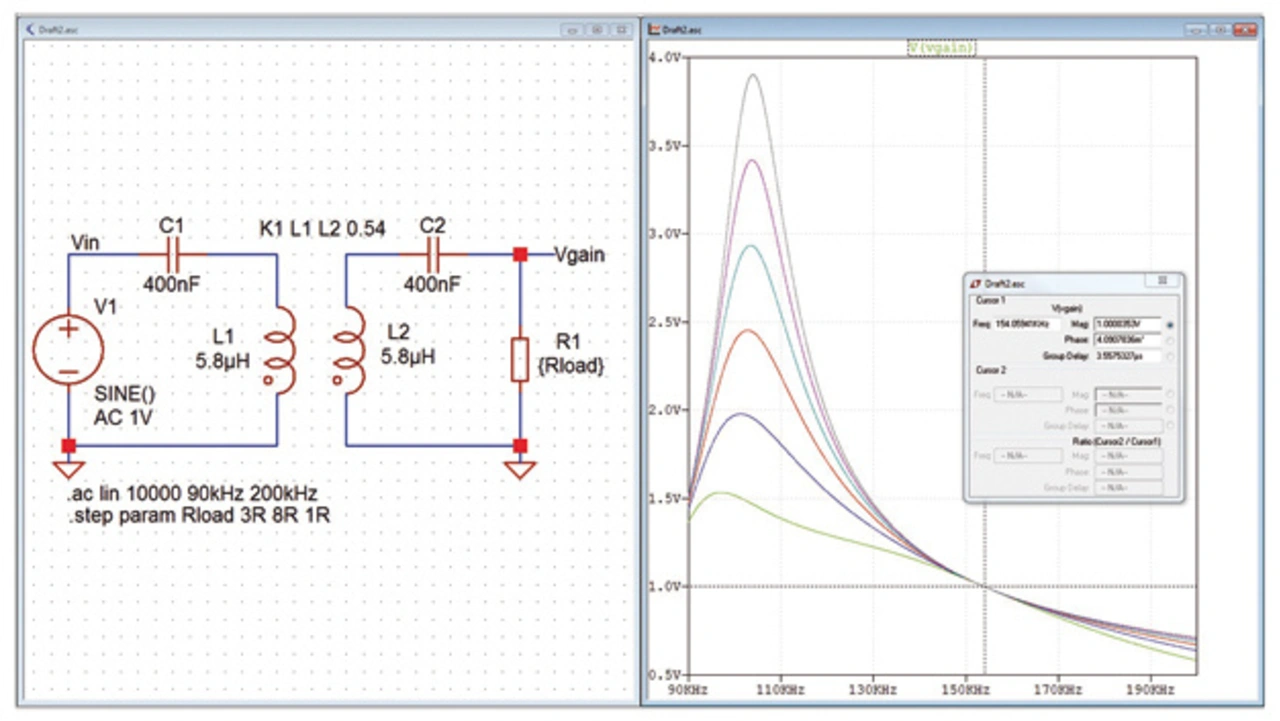This screenshot has height=721, width=1280.
Task: Click the R1 load resistor symbol
Action: pos(519,360)
